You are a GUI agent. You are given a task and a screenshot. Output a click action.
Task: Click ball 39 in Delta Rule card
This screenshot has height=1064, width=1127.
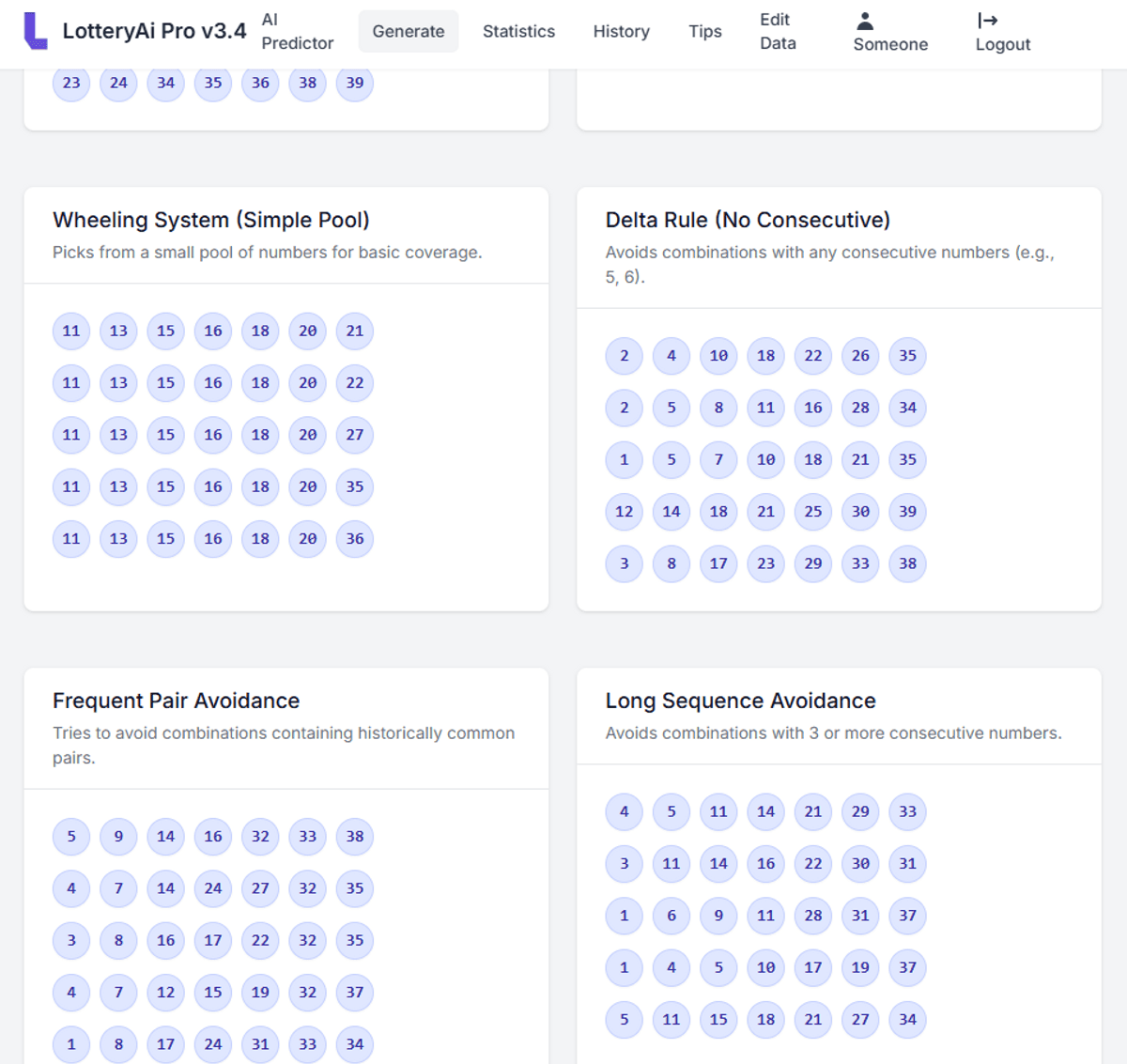point(907,512)
